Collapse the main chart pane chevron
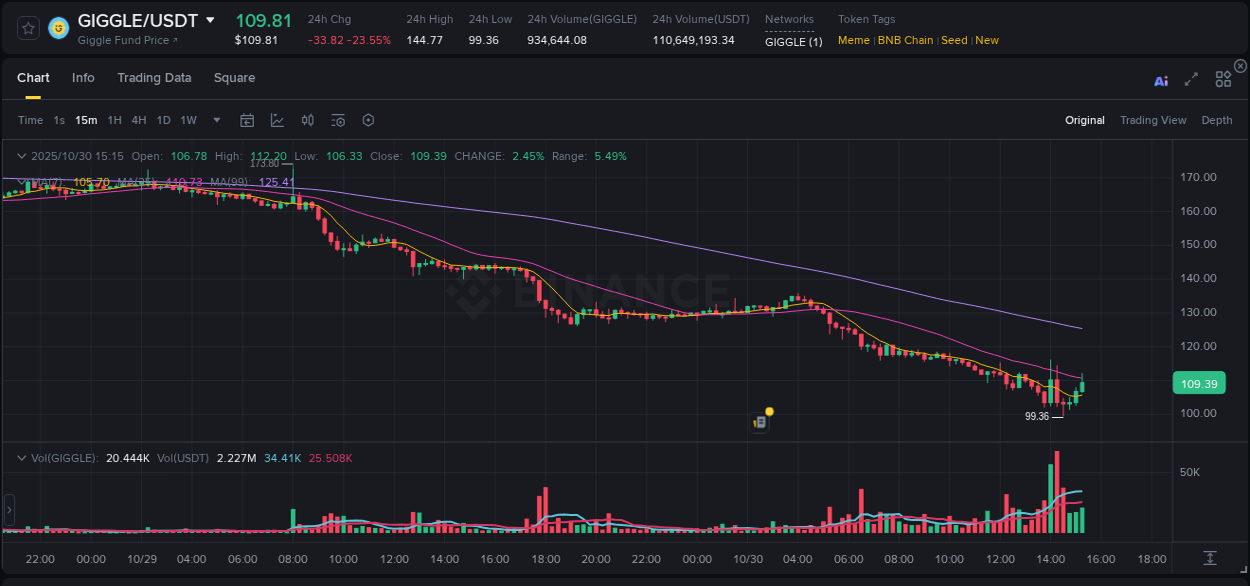Viewport: 1250px width, 586px height. pos(22,156)
